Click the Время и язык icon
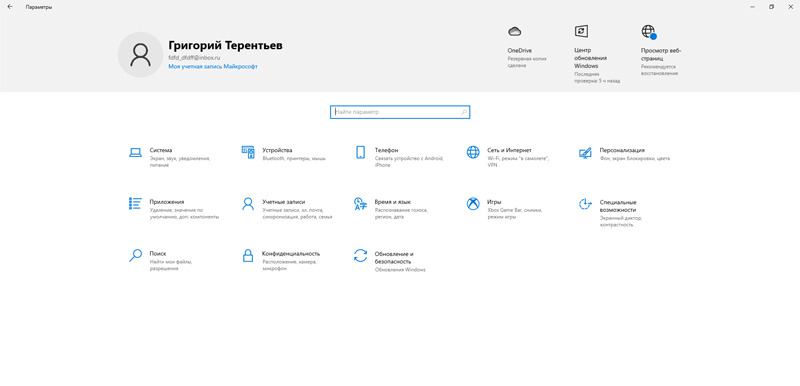The height and width of the screenshot is (386, 800). click(x=360, y=203)
